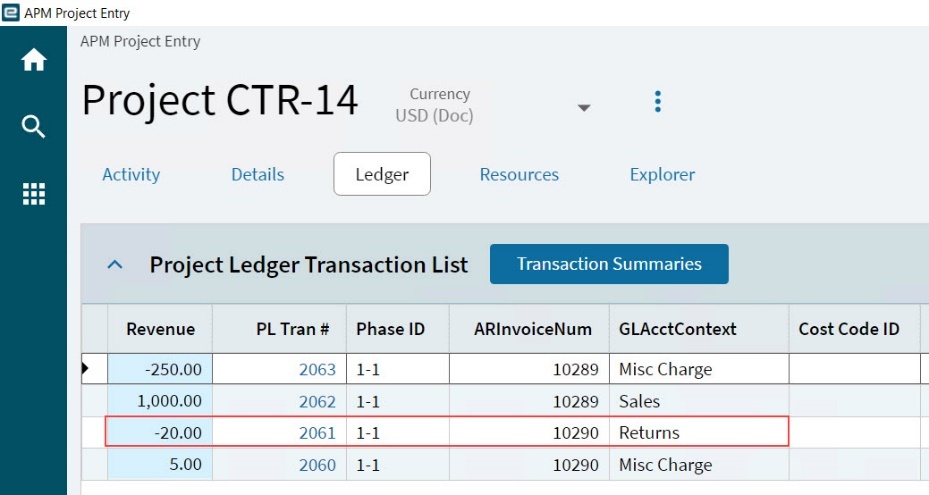Select the row indicator for transaction 2063
The width and height of the screenshot is (929, 495).
pyautogui.click(x=94, y=369)
